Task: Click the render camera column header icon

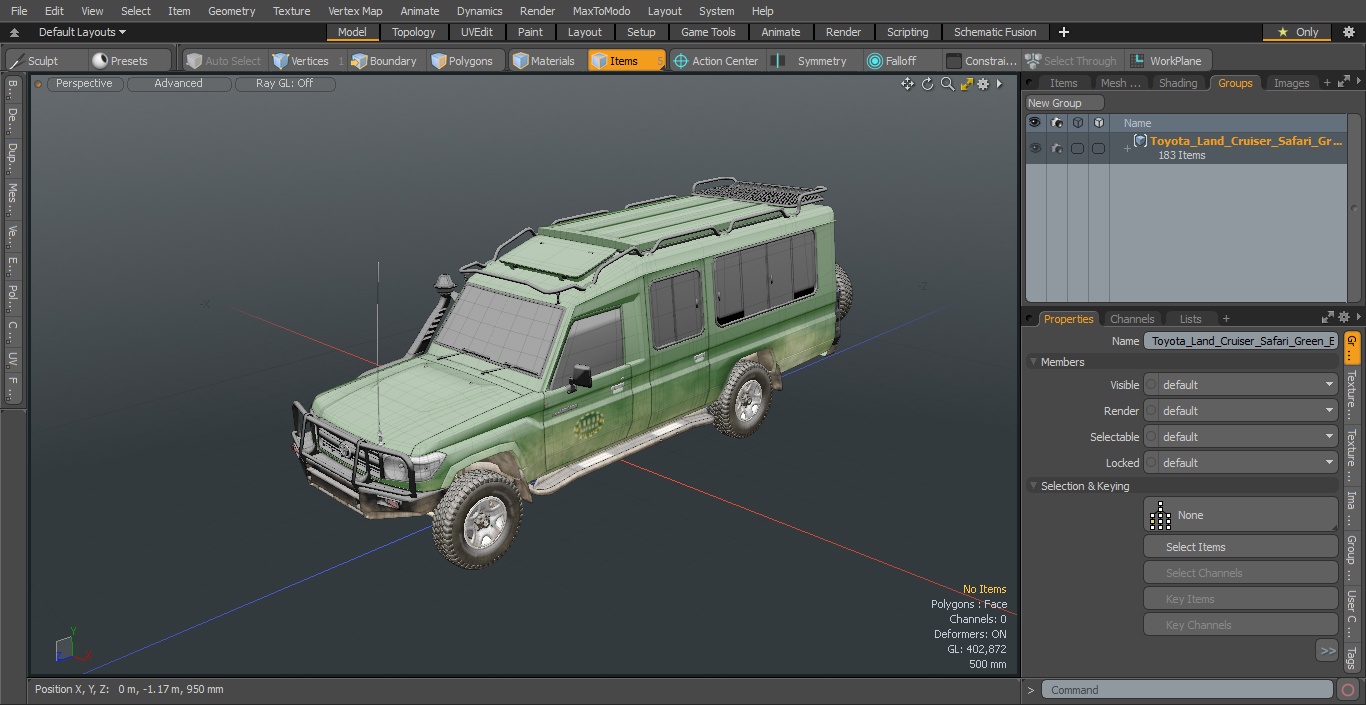Action: 1056,123
